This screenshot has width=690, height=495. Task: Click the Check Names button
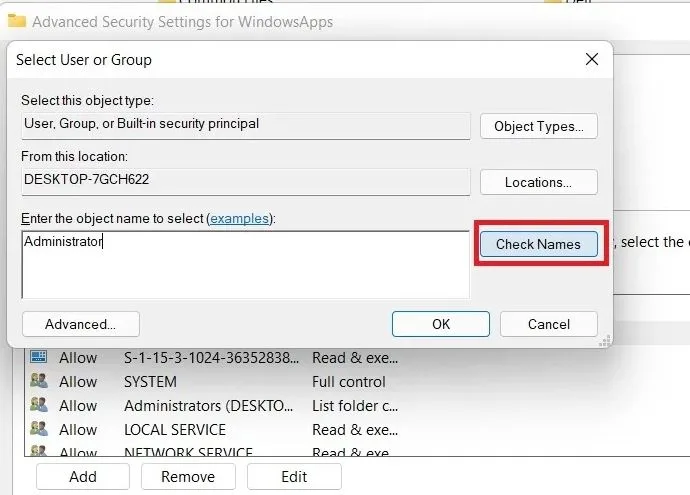coord(539,244)
